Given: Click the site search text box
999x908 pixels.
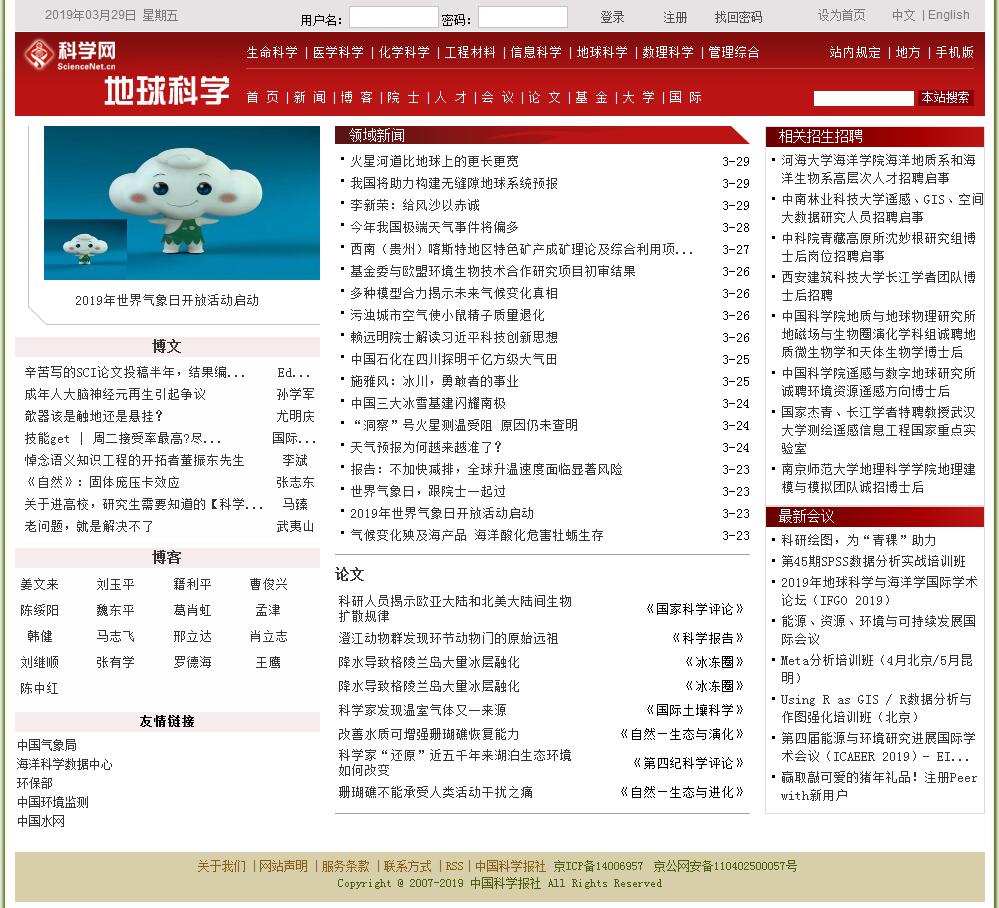Looking at the screenshot, I should (863, 98).
